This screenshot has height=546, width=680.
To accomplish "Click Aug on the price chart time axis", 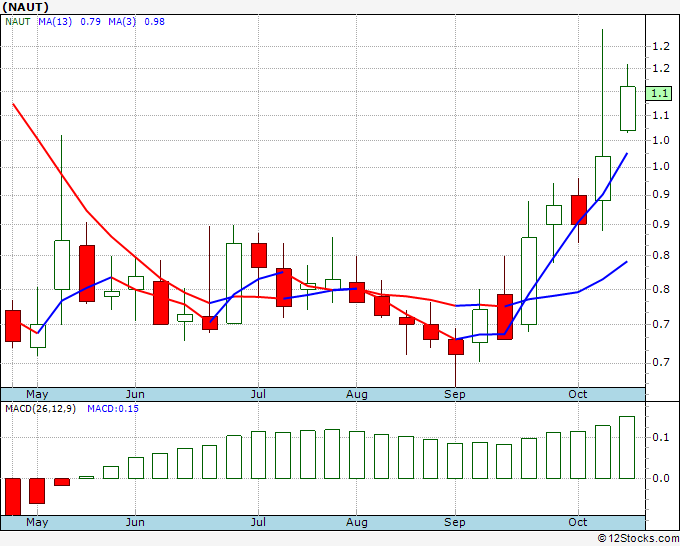I will (356, 394).
